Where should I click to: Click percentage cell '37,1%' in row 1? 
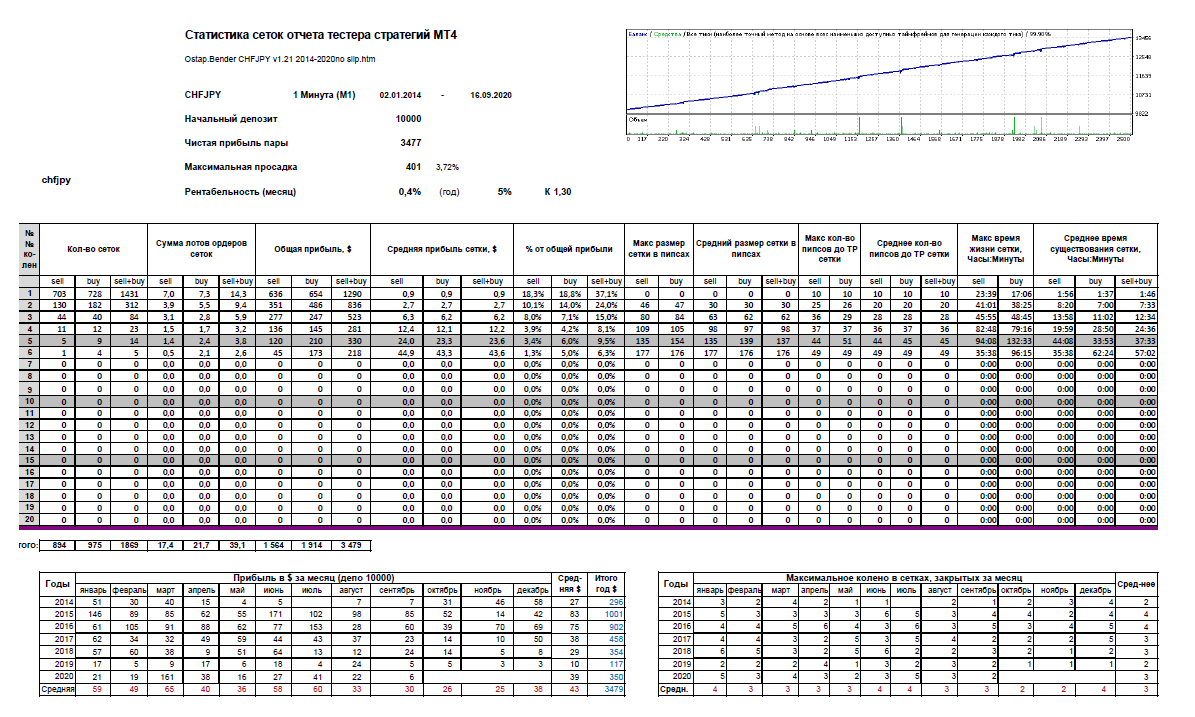pos(606,293)
